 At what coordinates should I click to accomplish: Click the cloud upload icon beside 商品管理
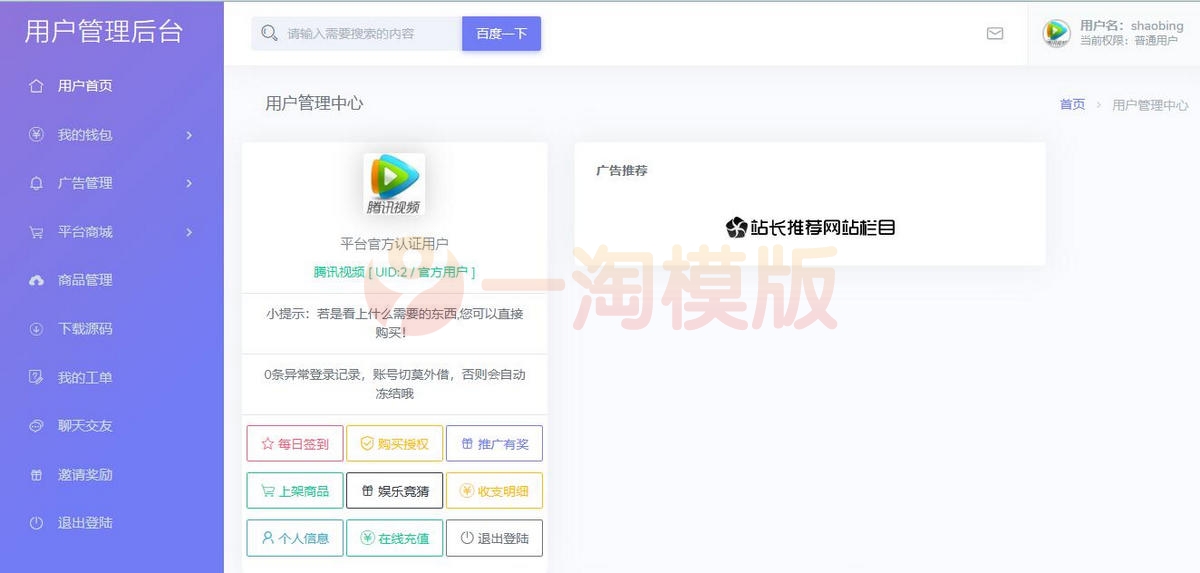tap(37, 280)
